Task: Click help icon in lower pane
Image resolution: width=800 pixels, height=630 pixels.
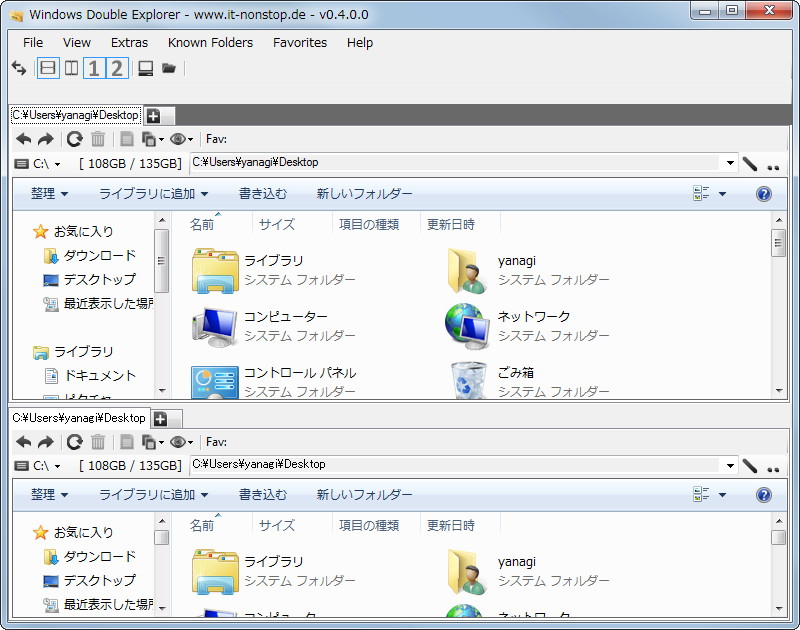Action: [x=764, y=495]
